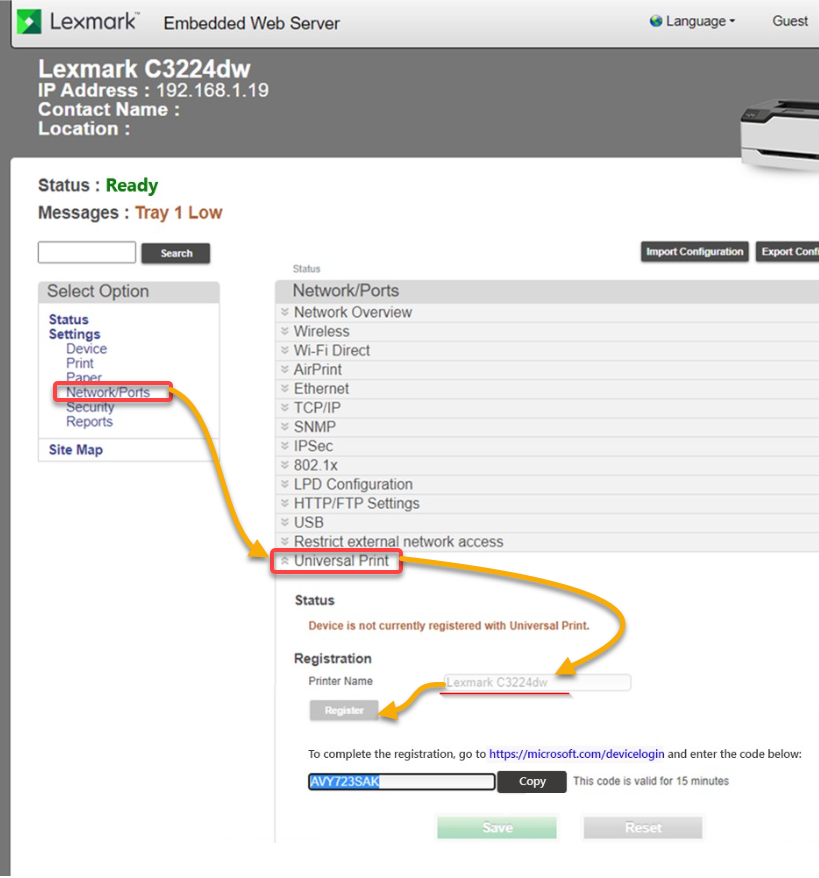Click the Export Configuration button

(x=787, y=252)
